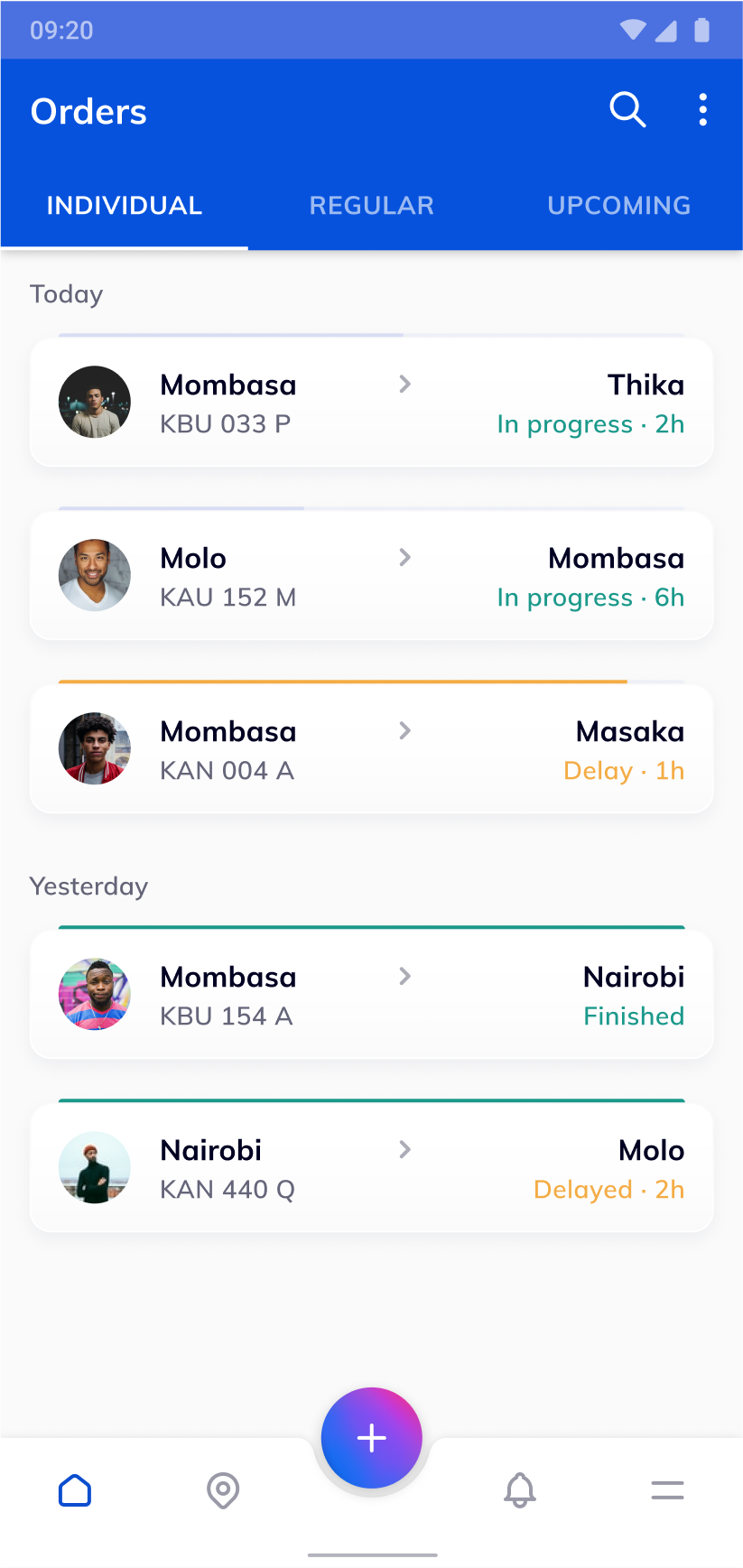This screenshot has width=743, height=1568.
Task: Switch to the UPCOMING tab
Action: pos(618,206)
